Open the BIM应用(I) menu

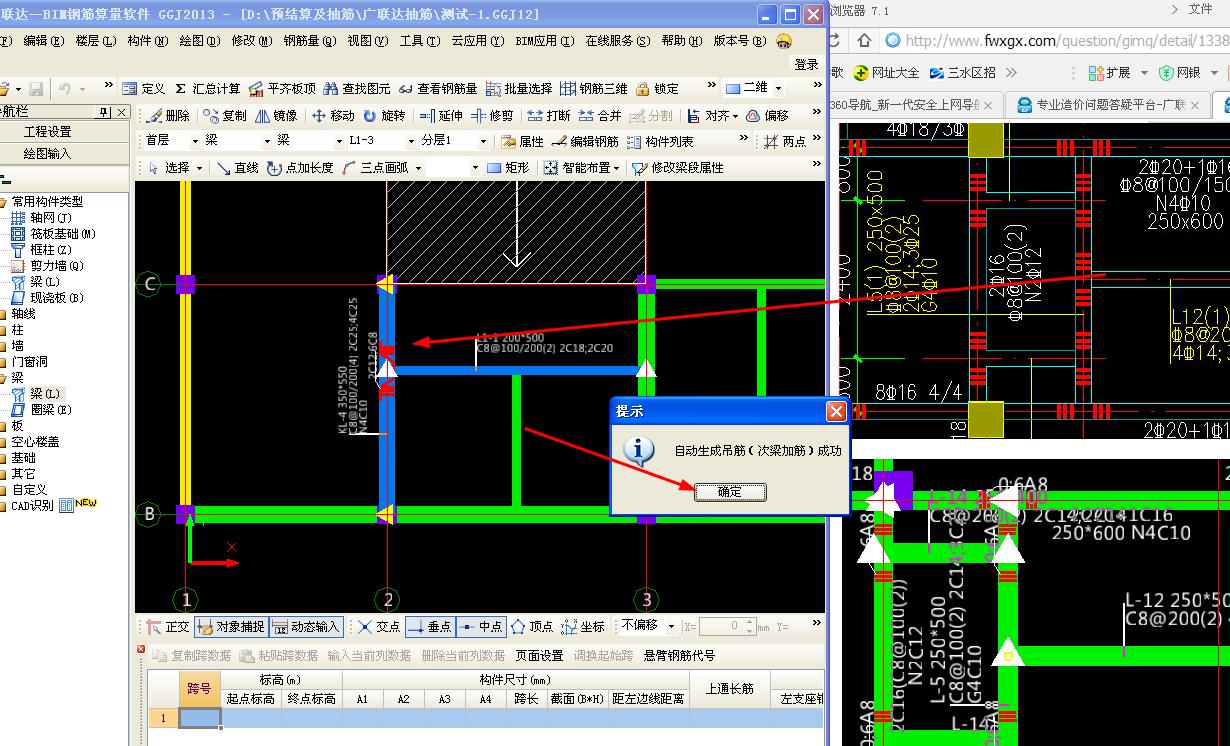tap(544, 41)
